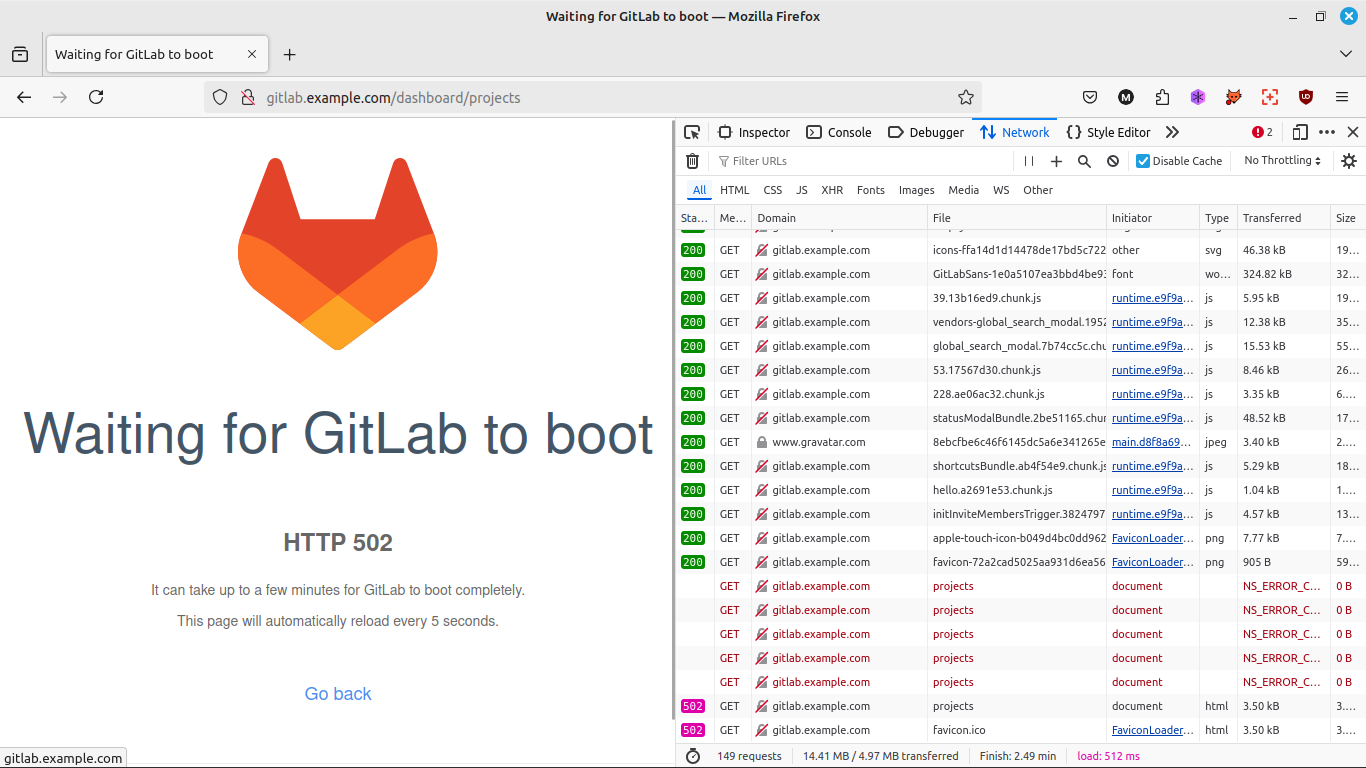Filter requests by JS

click(802, 190)
